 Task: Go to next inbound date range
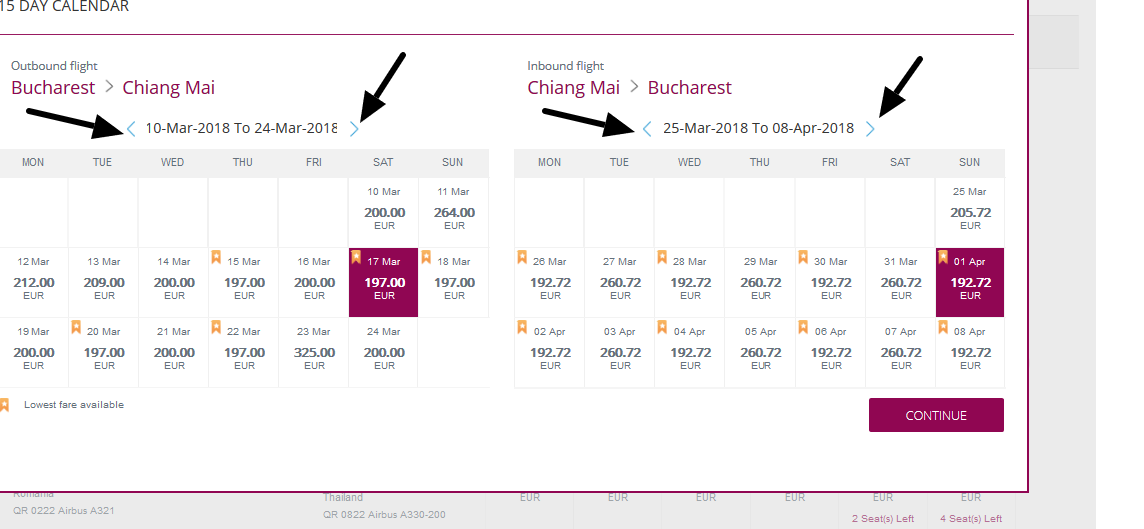(870, 128)
